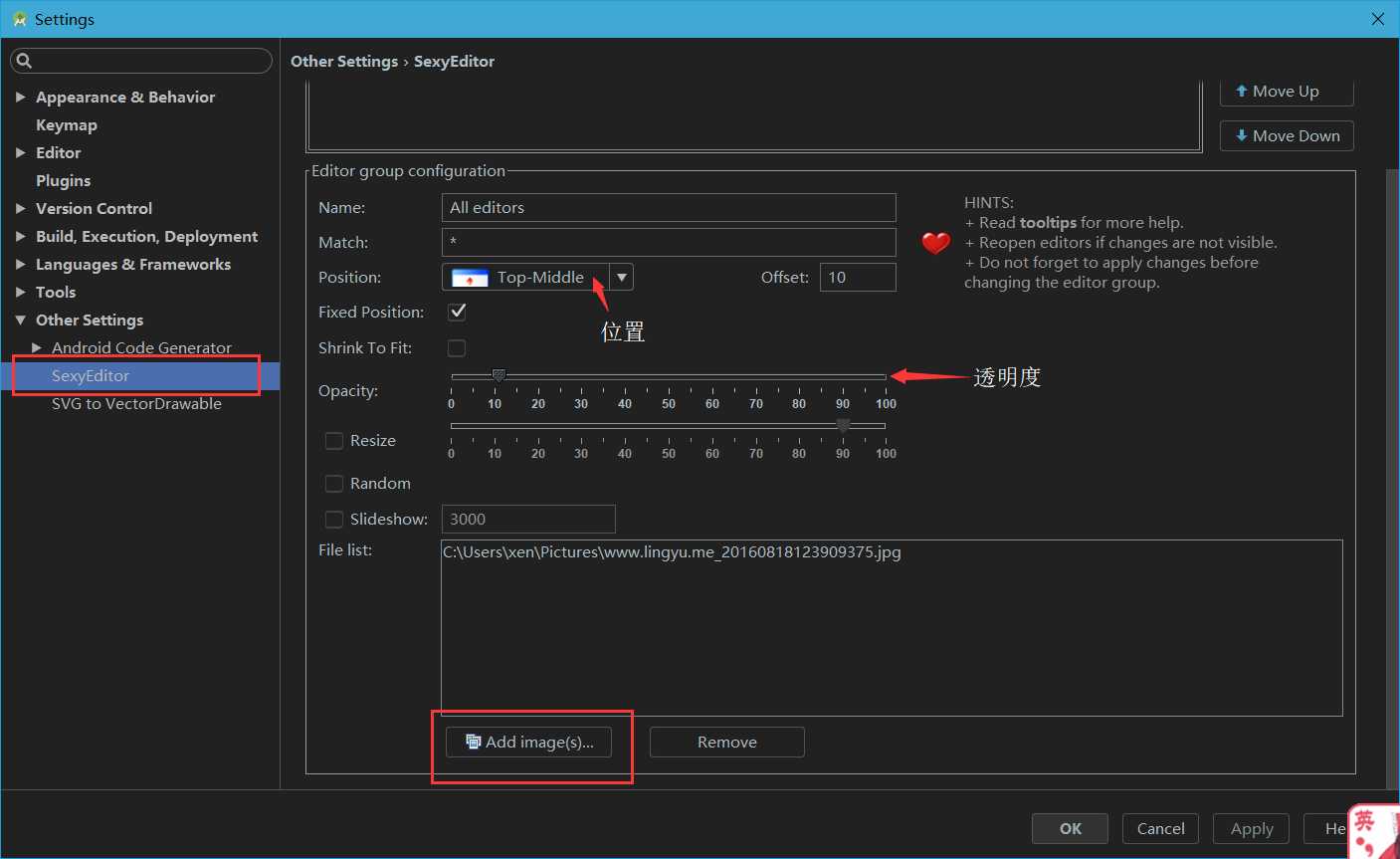Click the settings search box

[x=141, y=61]
